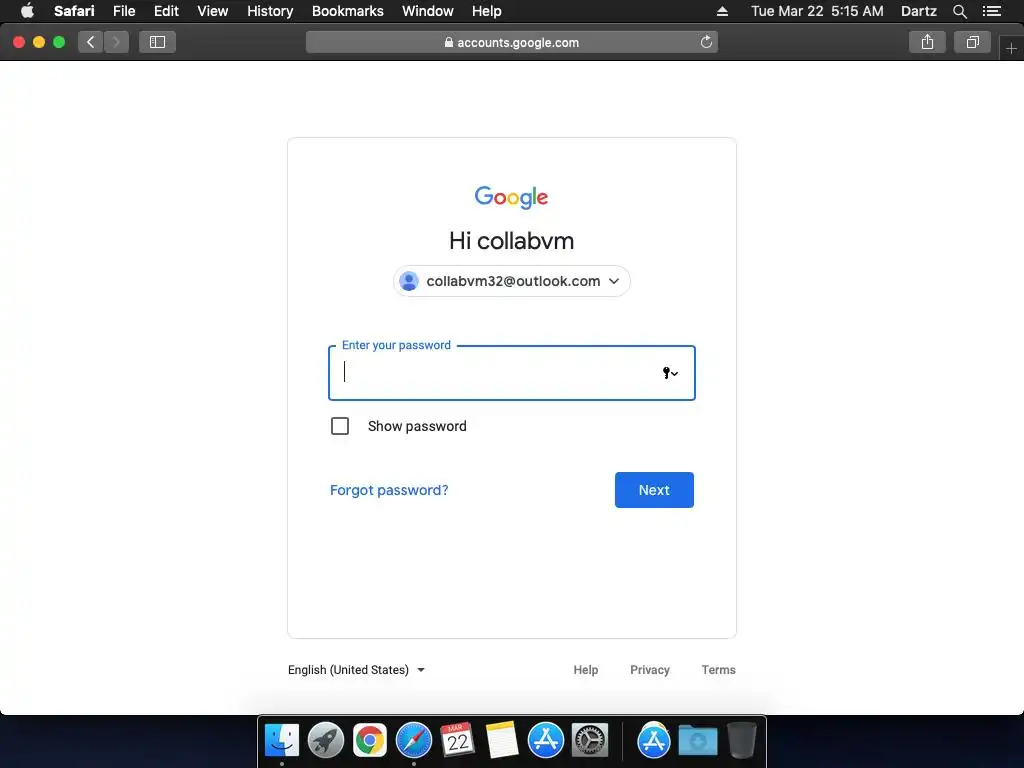Check the Show password checkbox

click(340, 426)
